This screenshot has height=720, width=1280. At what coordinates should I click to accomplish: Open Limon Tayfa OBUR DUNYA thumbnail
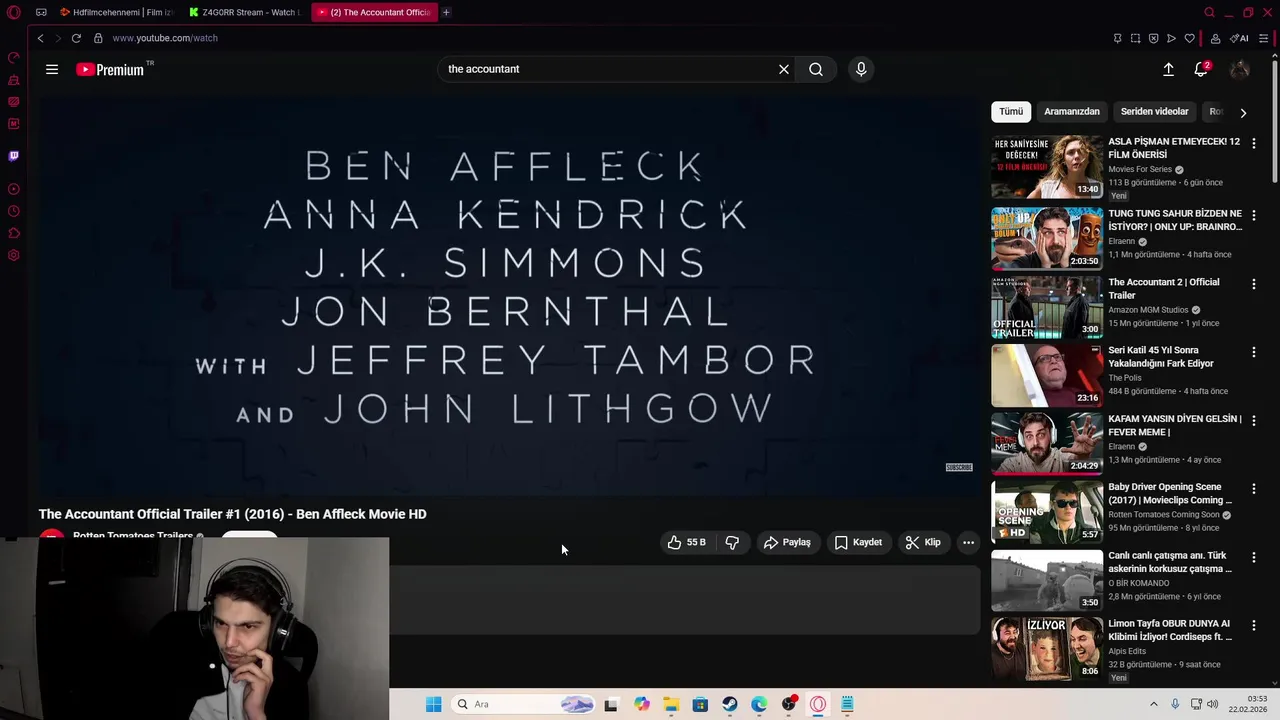(x=1047, y=648)
